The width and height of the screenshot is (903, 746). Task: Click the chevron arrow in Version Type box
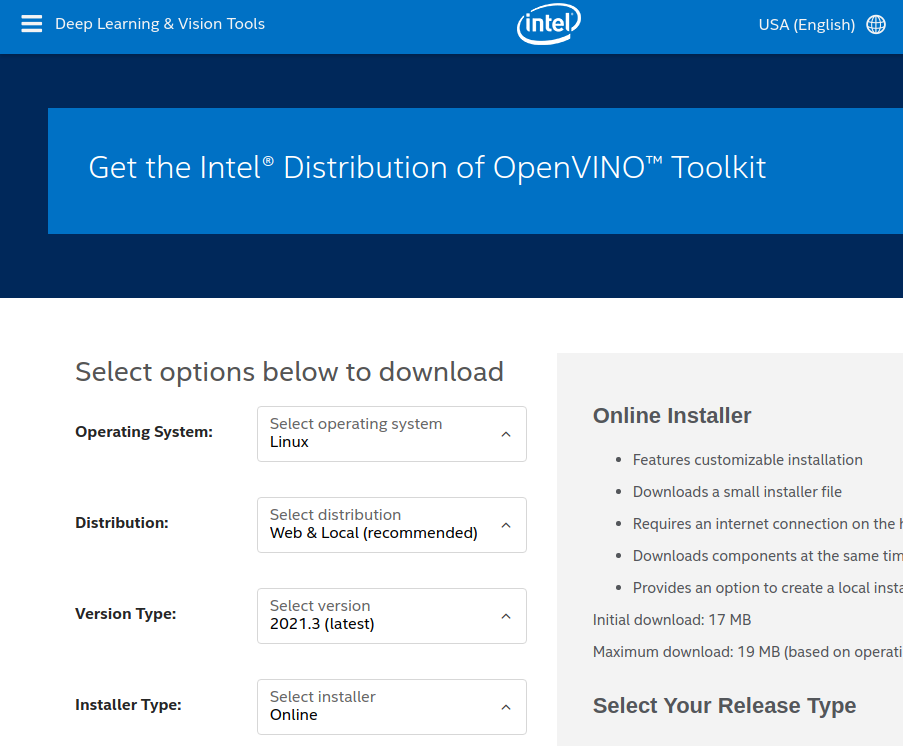click(506, 616)
